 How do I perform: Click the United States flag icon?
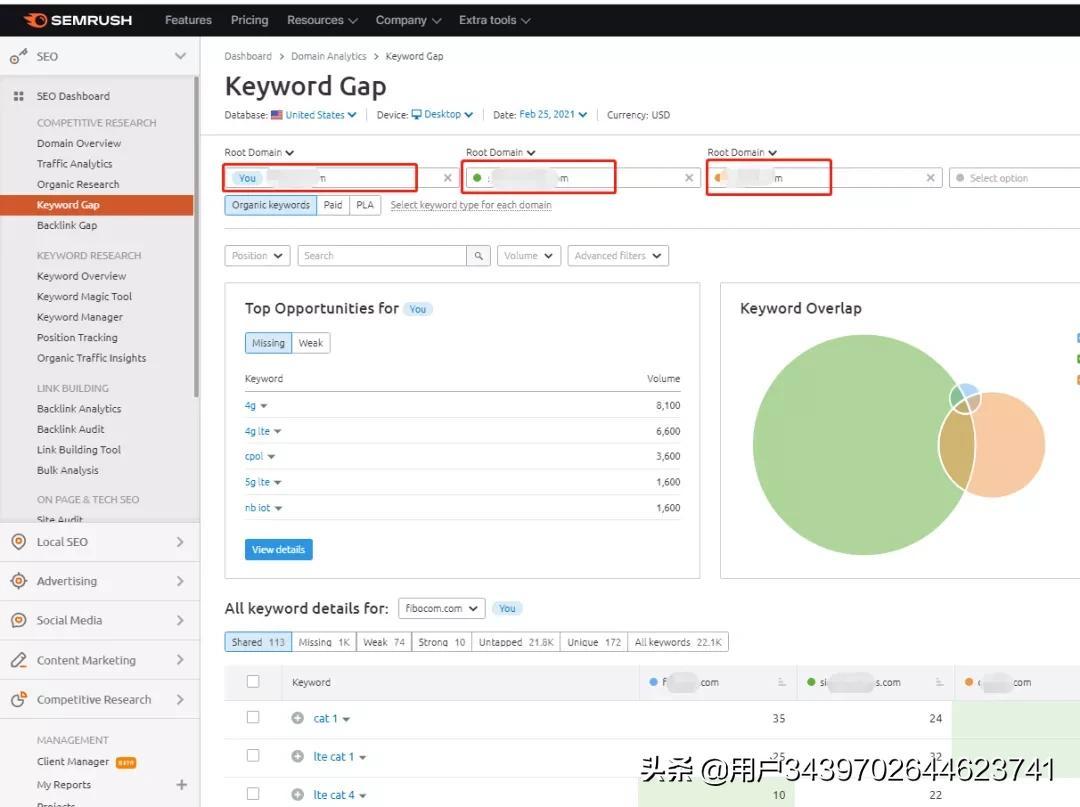click(277, 115)
